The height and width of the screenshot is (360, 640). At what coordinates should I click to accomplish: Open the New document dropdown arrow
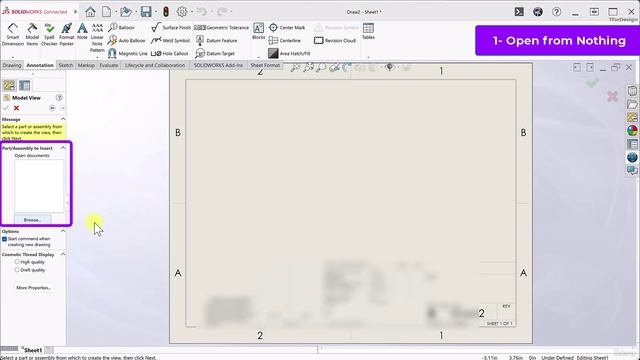click(x=116, y=12)
